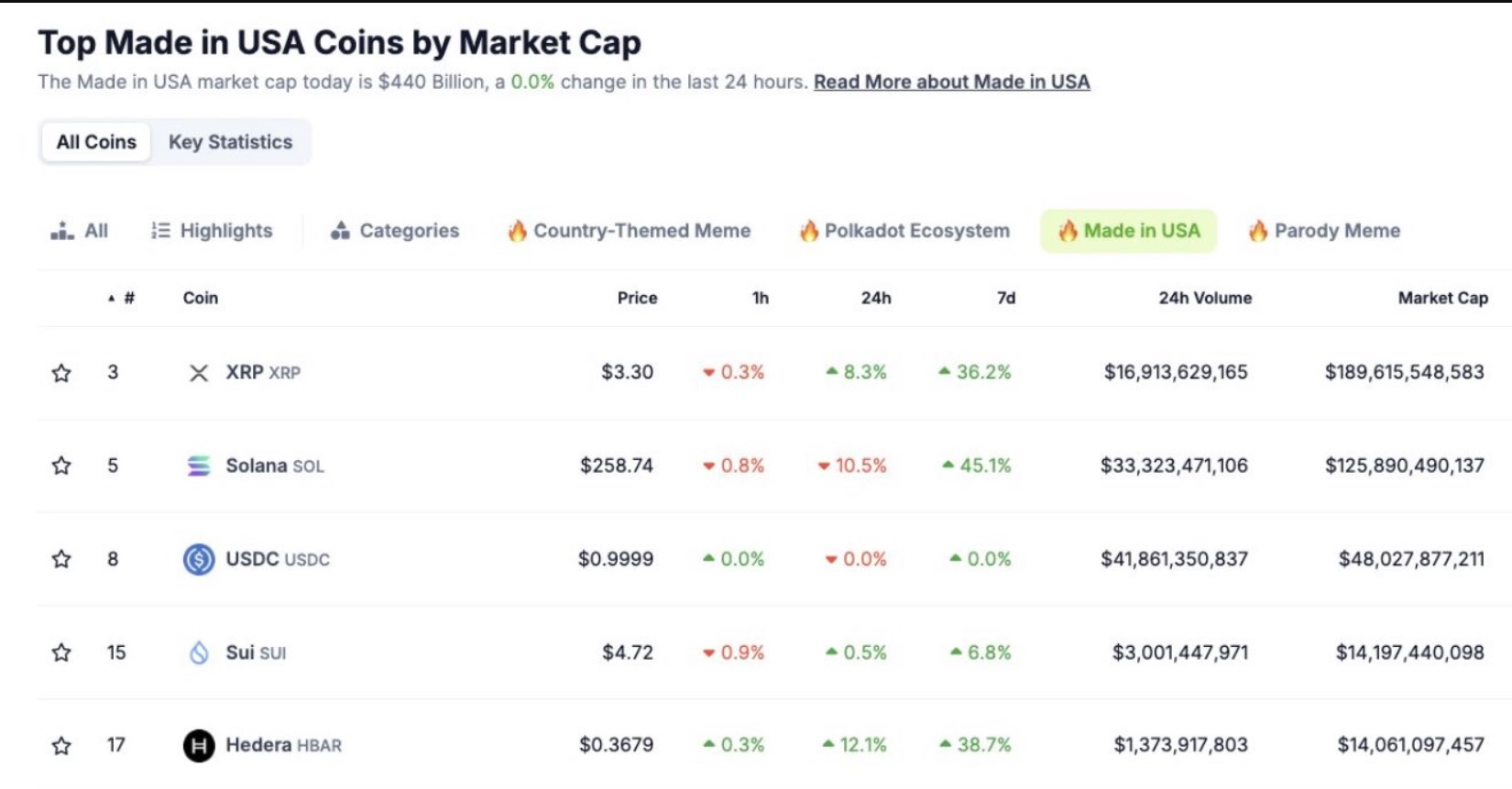Viewport: 1512px width, 789px height.
Task: Toggle the favorite star for Solana
Action: tap(61, 466)
